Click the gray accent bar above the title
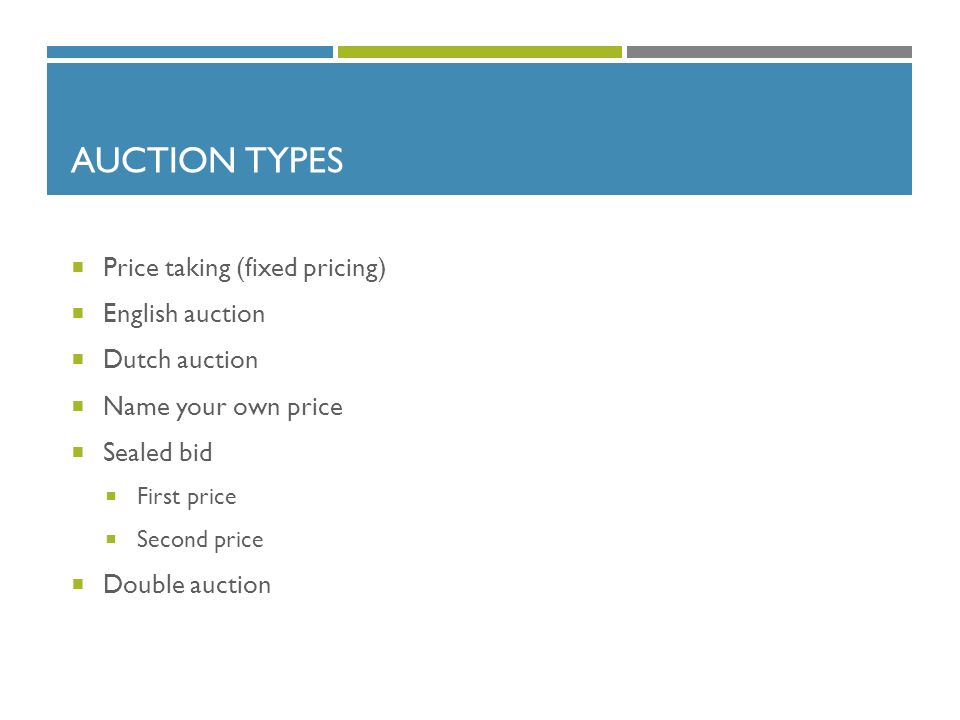960x720 pixels. [770, 52]
